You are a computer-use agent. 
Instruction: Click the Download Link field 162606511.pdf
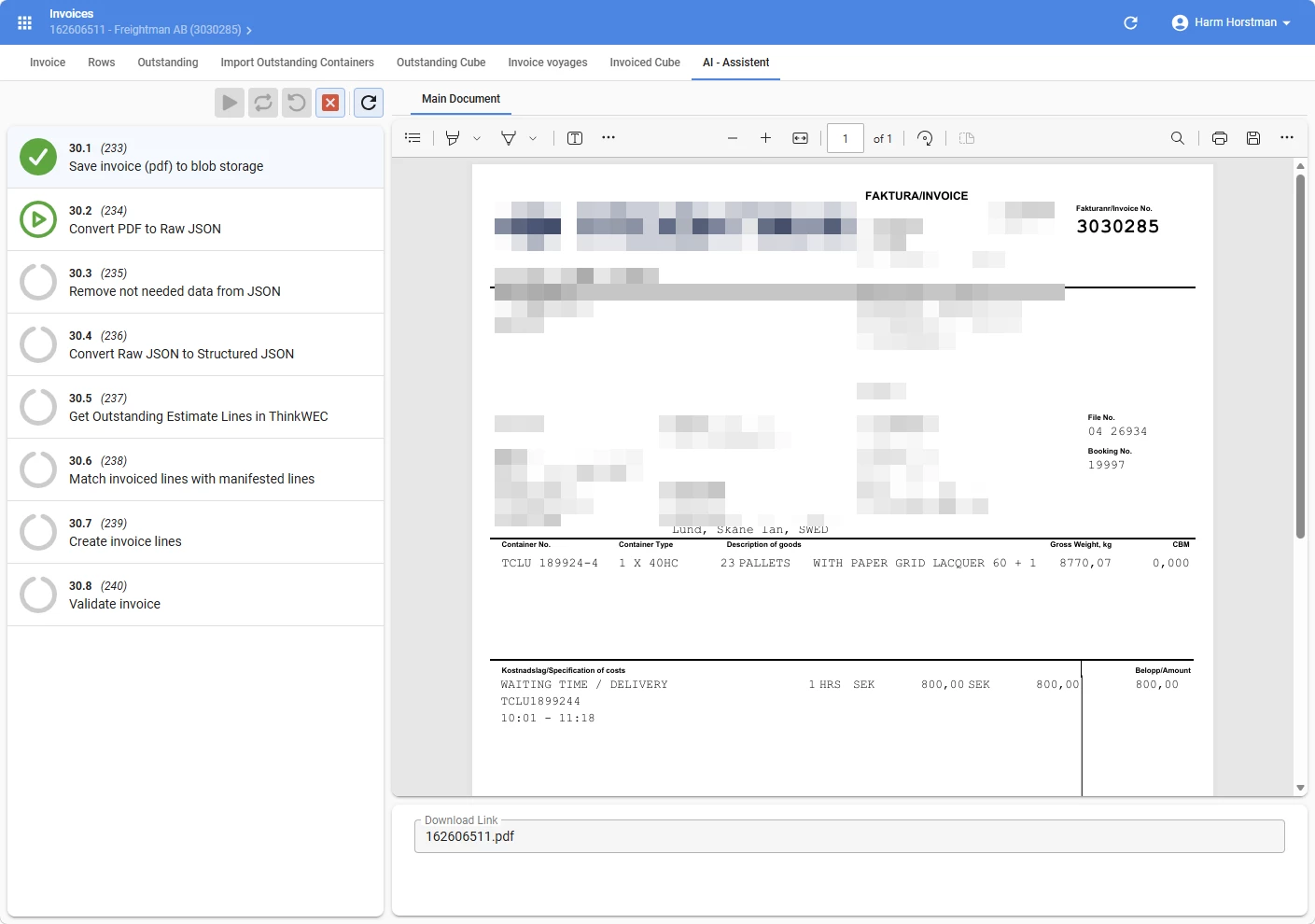849,836
